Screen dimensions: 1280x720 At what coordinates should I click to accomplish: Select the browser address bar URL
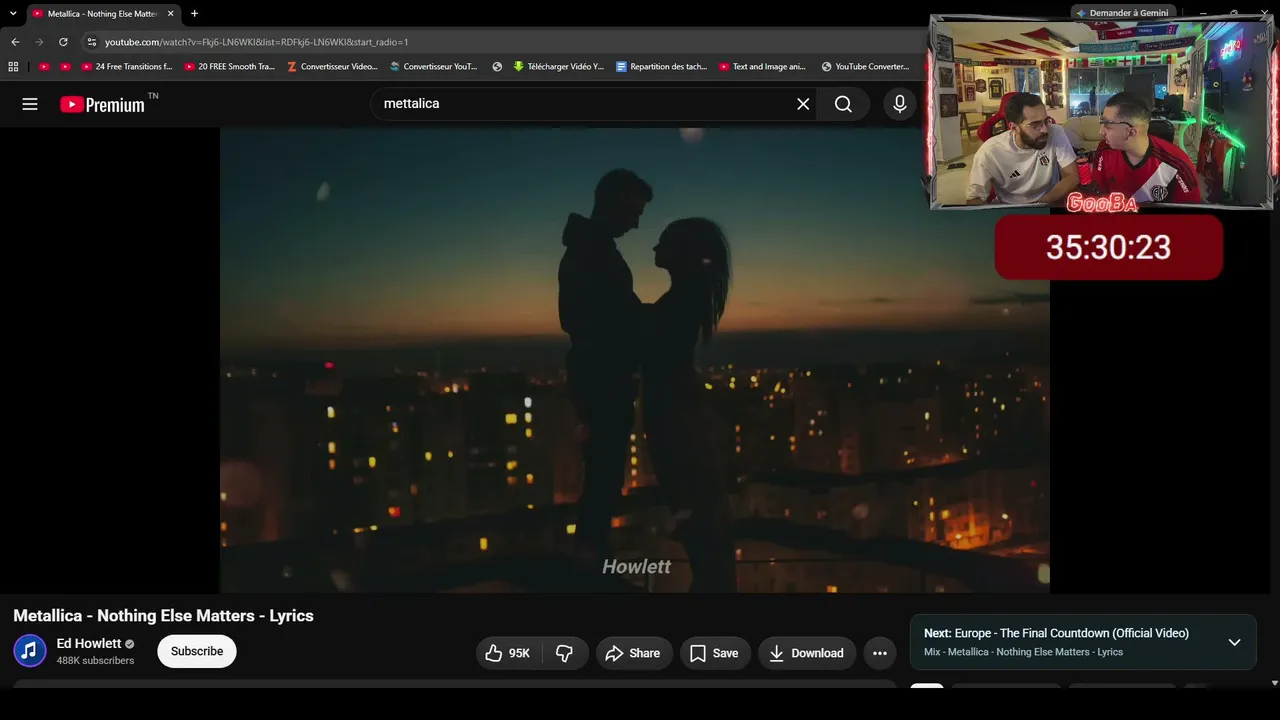tap(257, 42)
